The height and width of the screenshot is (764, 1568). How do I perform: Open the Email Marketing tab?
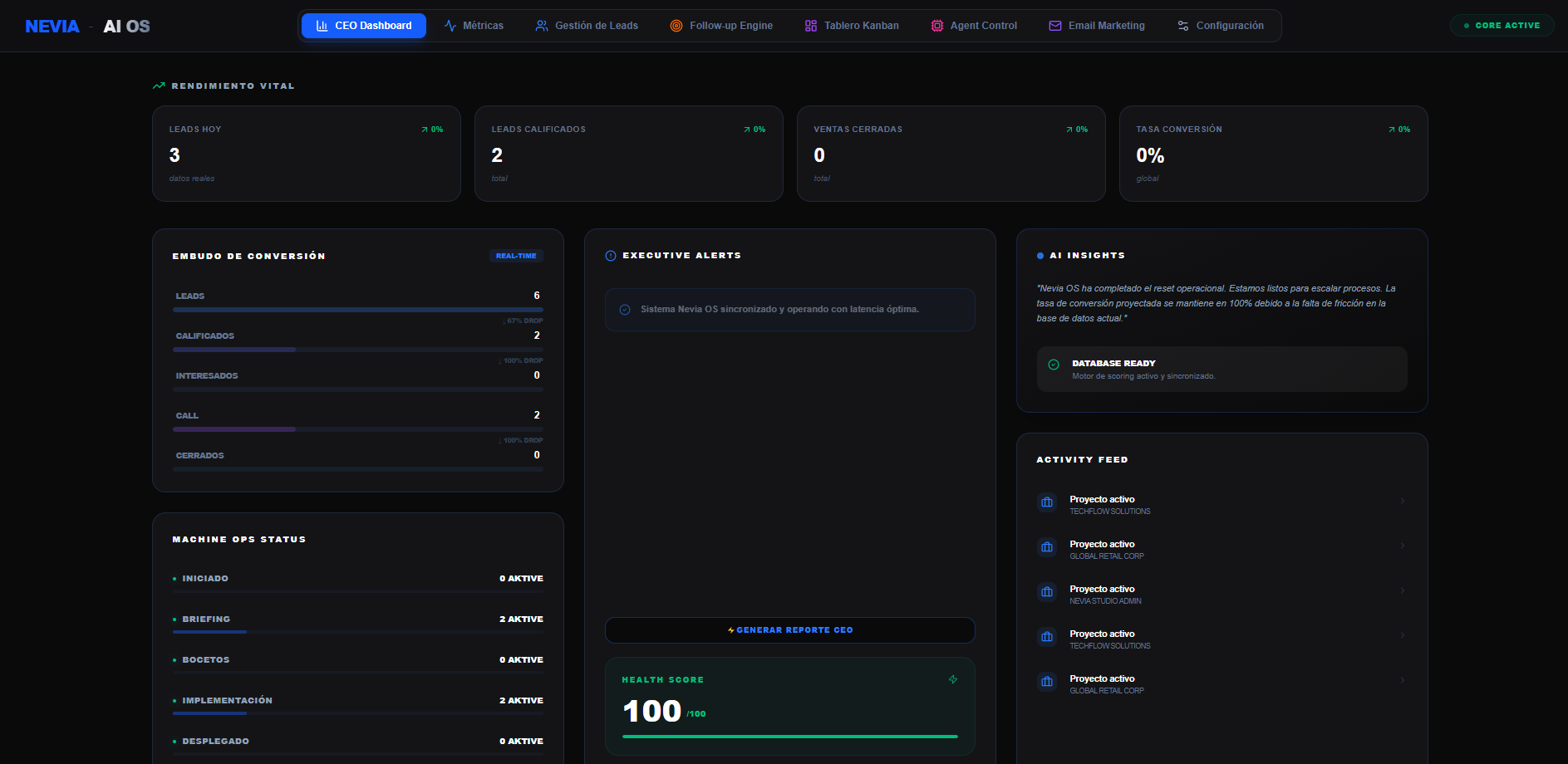coord(1097,26)
